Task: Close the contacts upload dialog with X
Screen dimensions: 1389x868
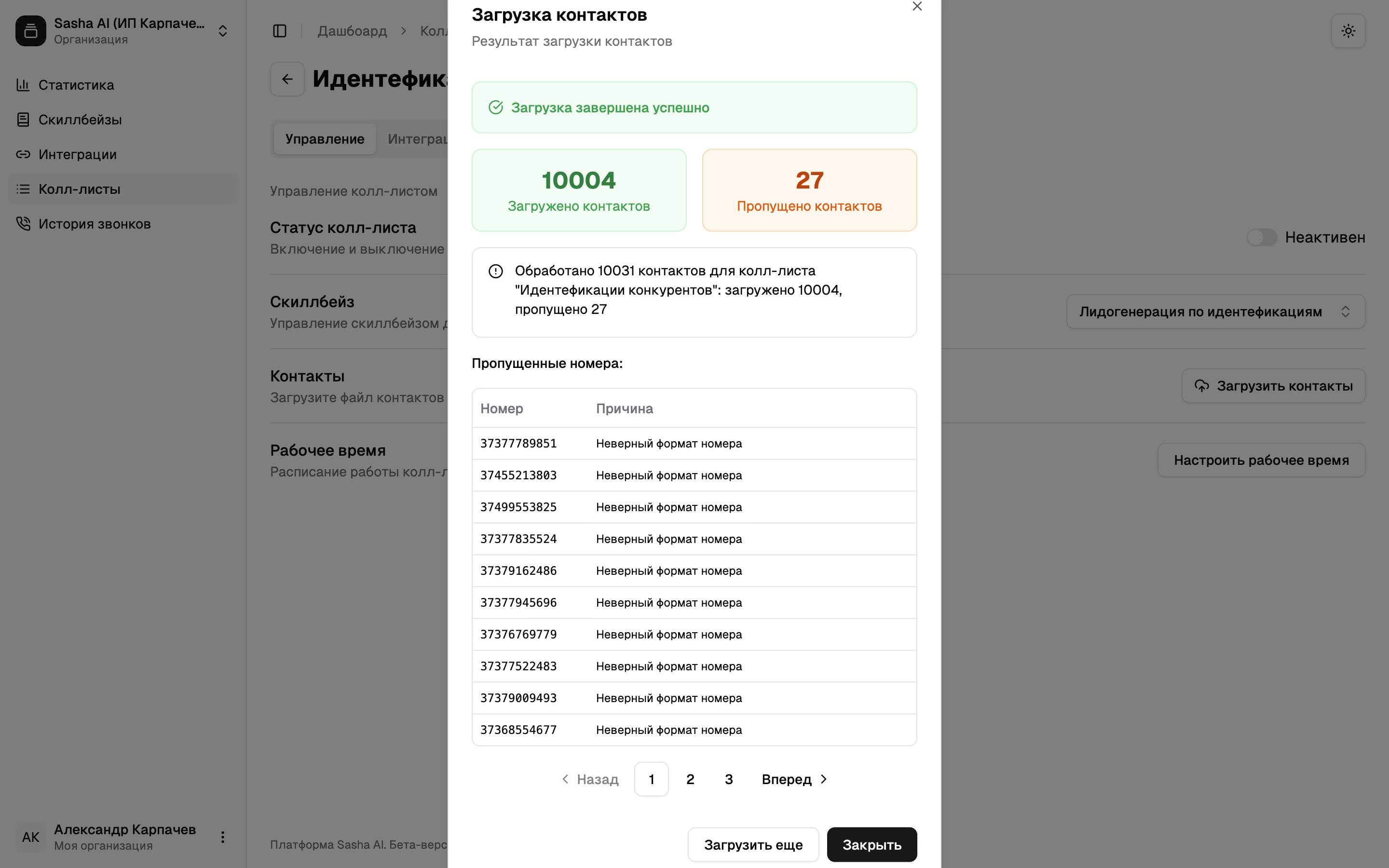Action: coord(917,6)
